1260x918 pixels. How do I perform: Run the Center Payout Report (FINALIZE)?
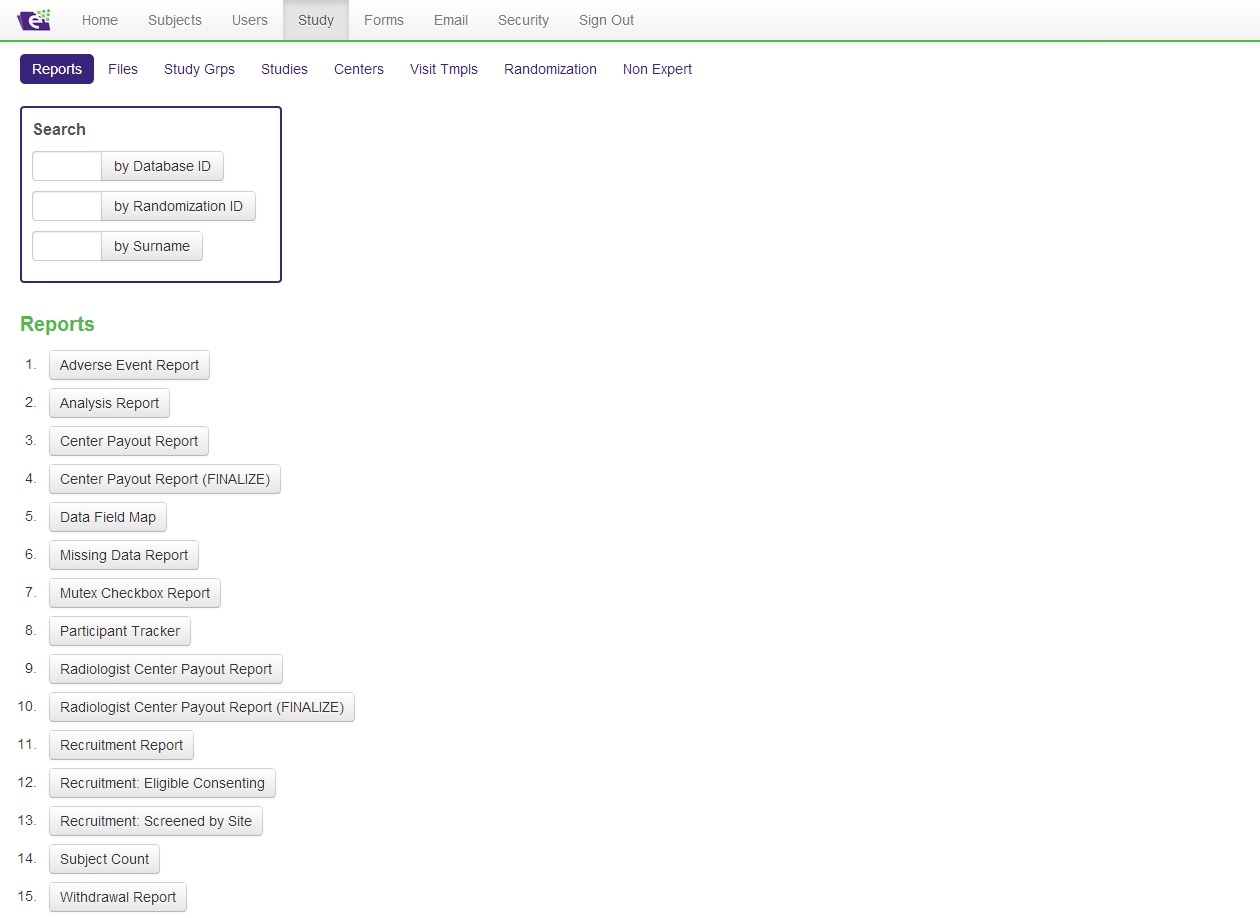165,479
